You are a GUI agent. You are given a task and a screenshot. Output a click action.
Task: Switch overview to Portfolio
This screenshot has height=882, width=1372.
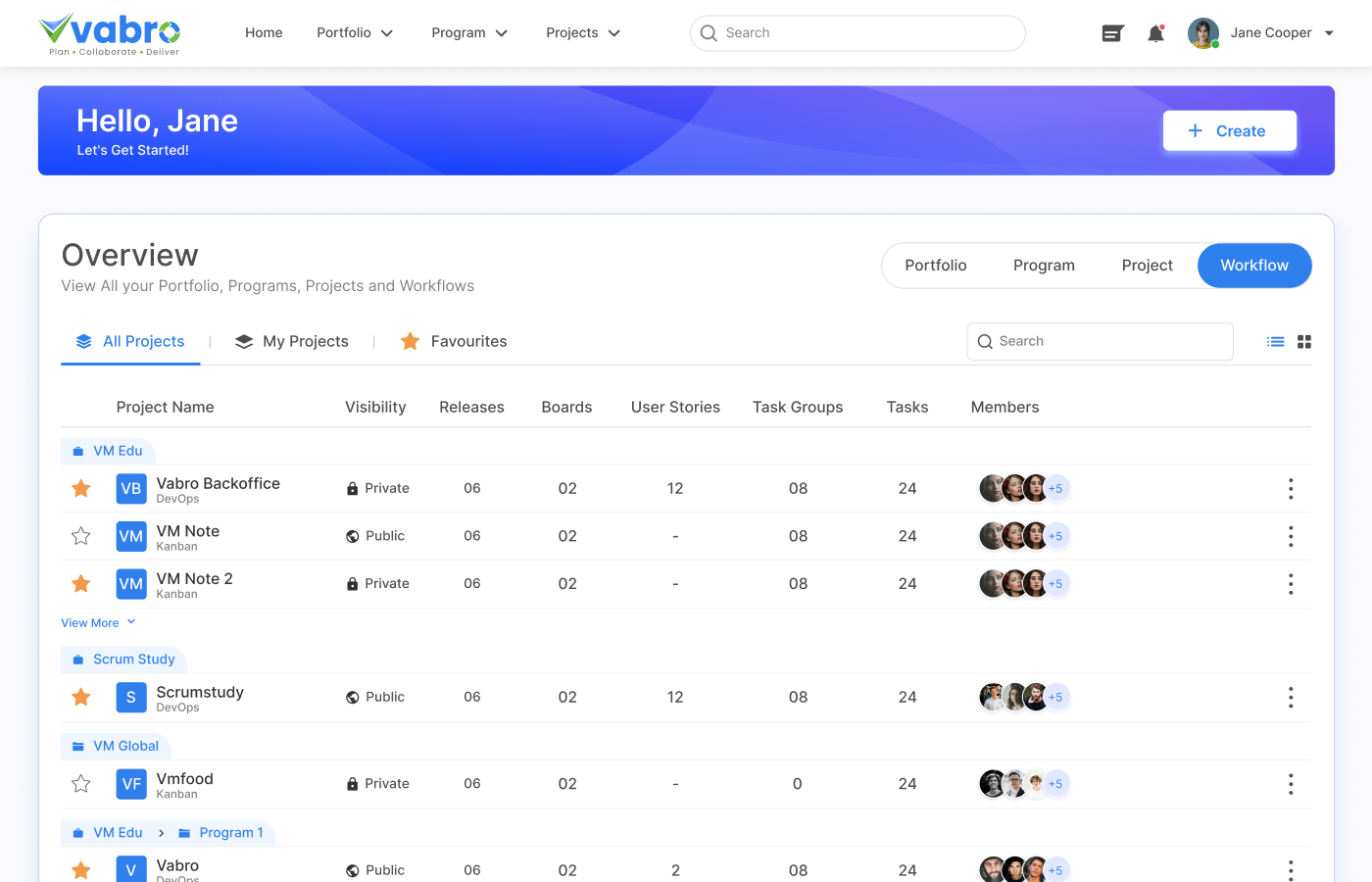pyautogui.click(x=936, y=266)
